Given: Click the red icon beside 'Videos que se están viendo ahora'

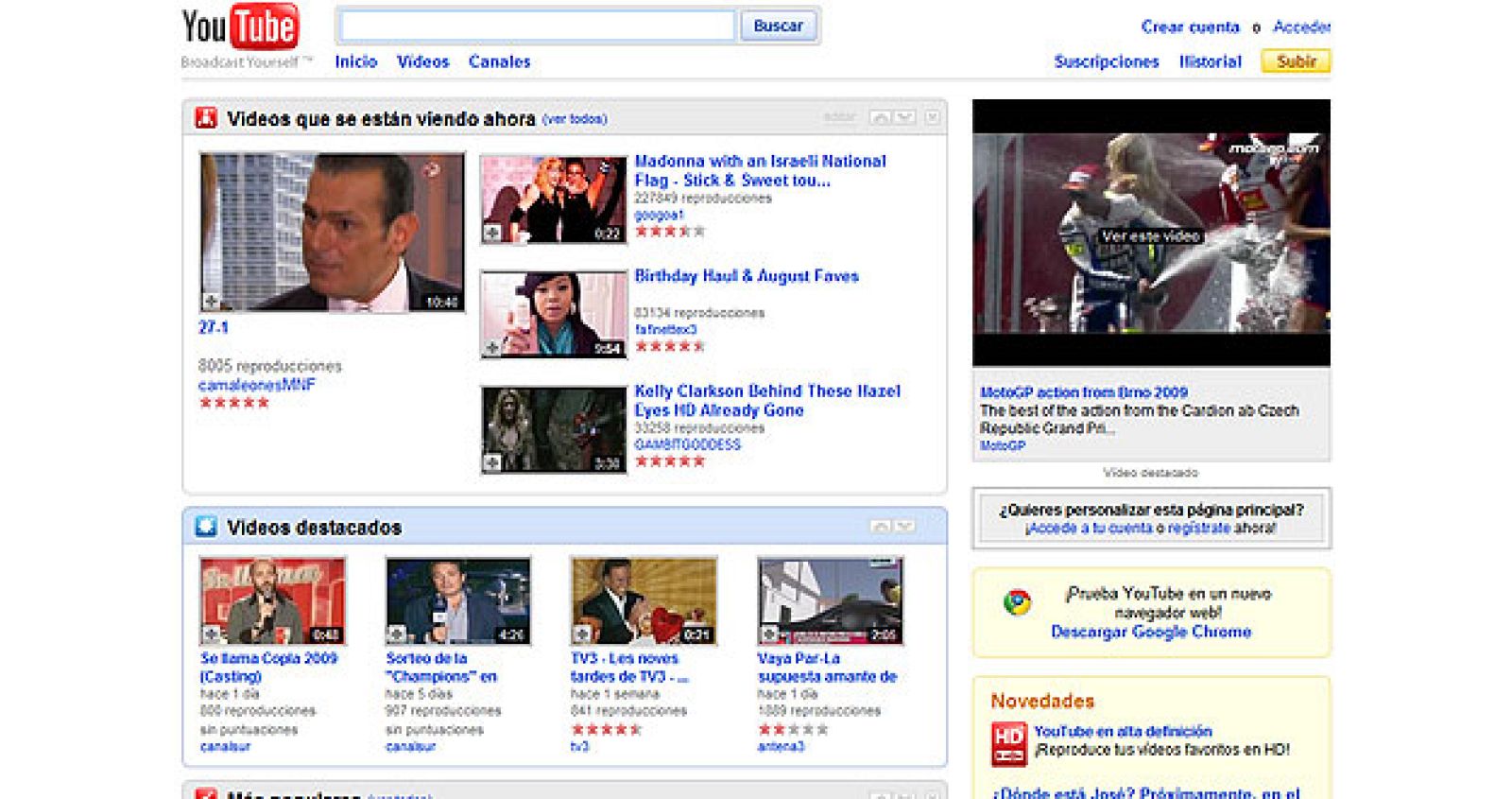Looking at the screenshot, I should click(x=206, y=118).
